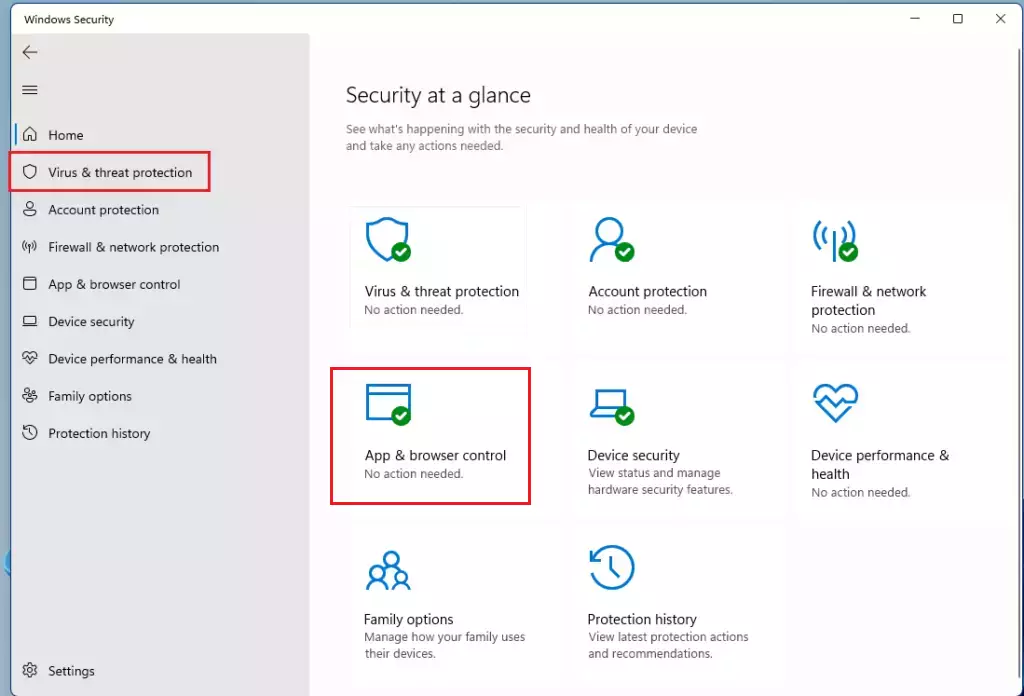Open the App & browser control tile title
The height and width of the screenshot is (696, 1024).
[x=435, y=456]
